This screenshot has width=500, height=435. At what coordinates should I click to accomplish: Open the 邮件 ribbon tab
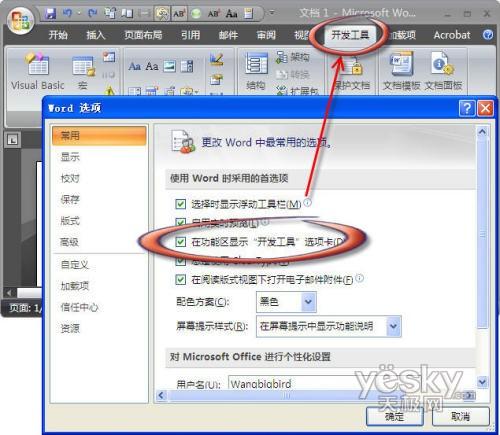(x=228, y=35)
